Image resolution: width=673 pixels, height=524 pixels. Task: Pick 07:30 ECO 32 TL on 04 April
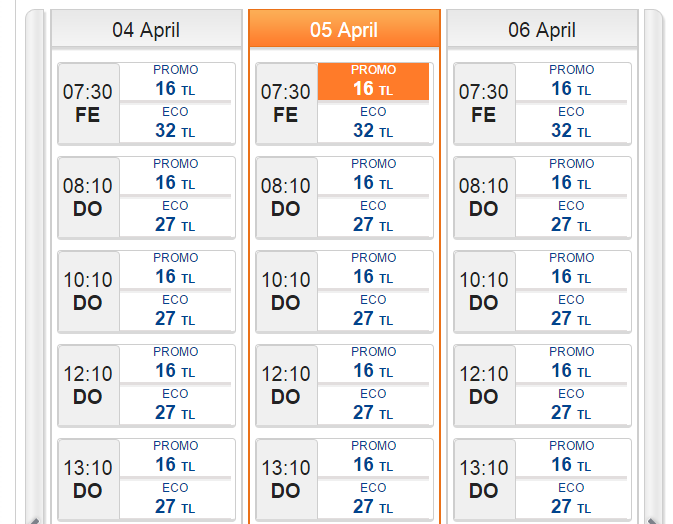tap(176, 123)
